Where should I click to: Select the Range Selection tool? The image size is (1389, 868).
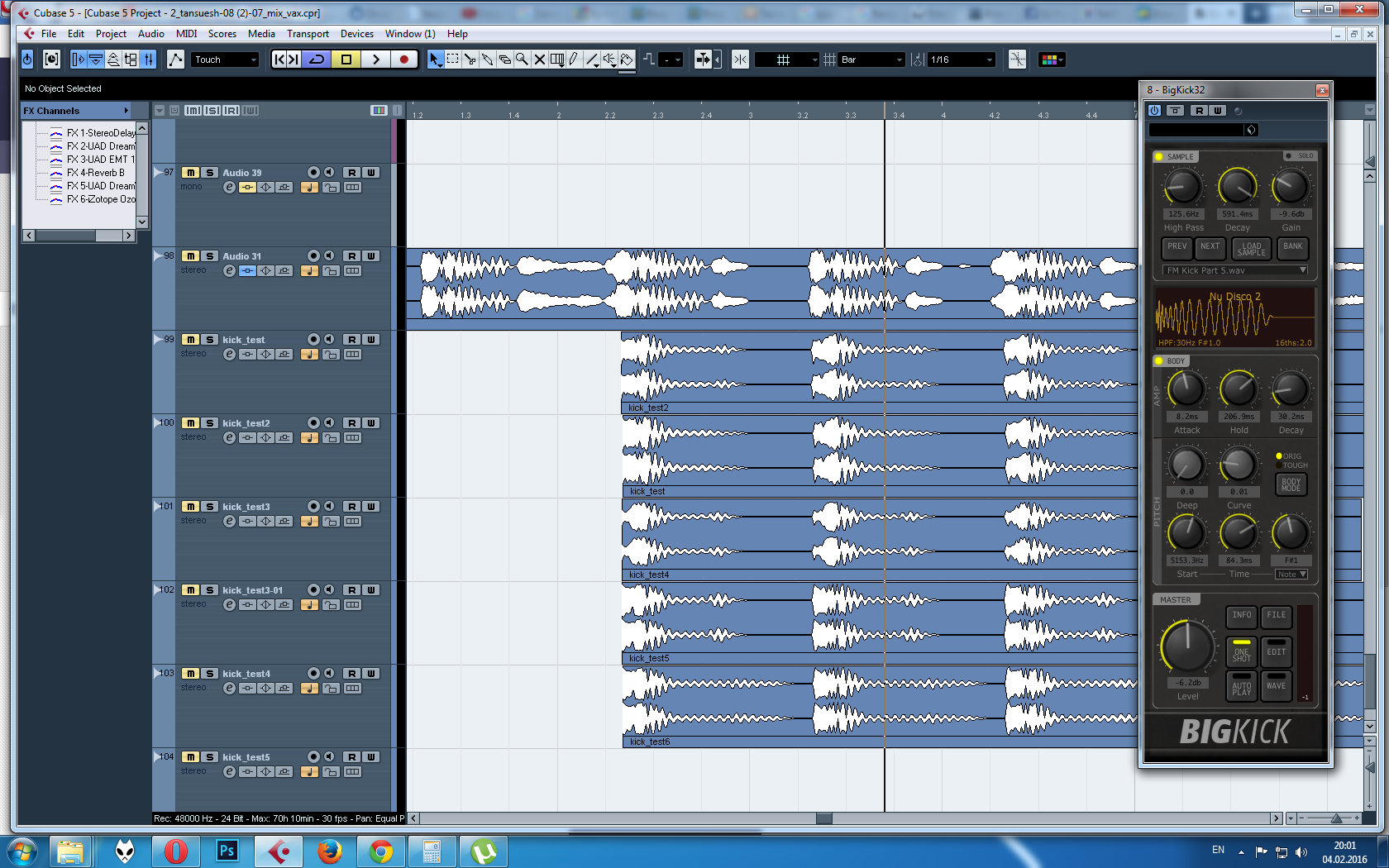452,60
